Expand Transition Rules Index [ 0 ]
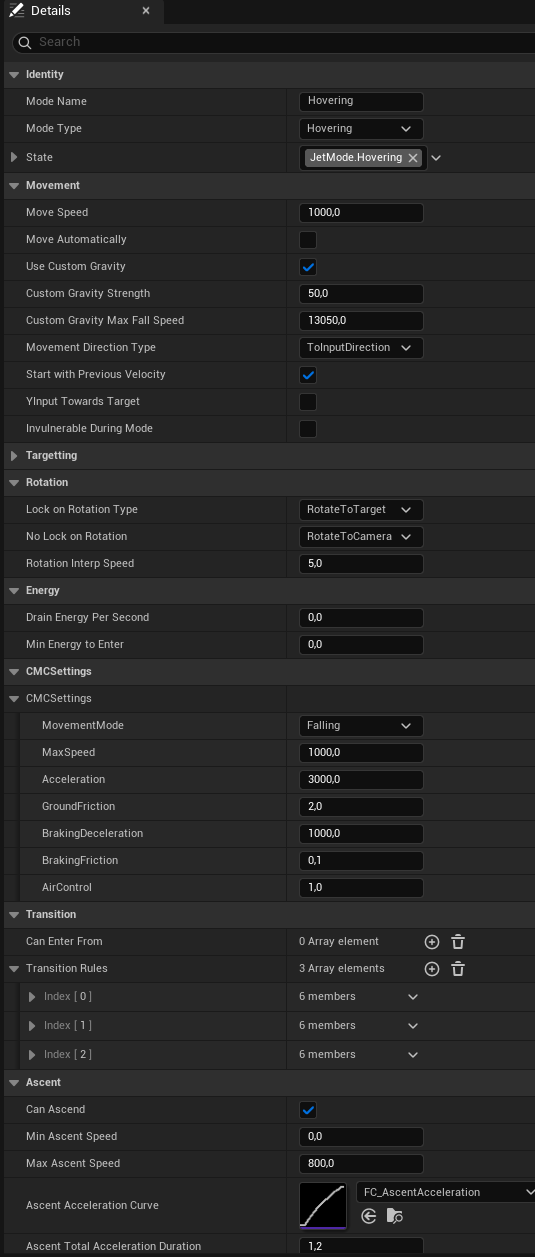The height and width of the screenshot is (1257, 535). coord(32,997)
